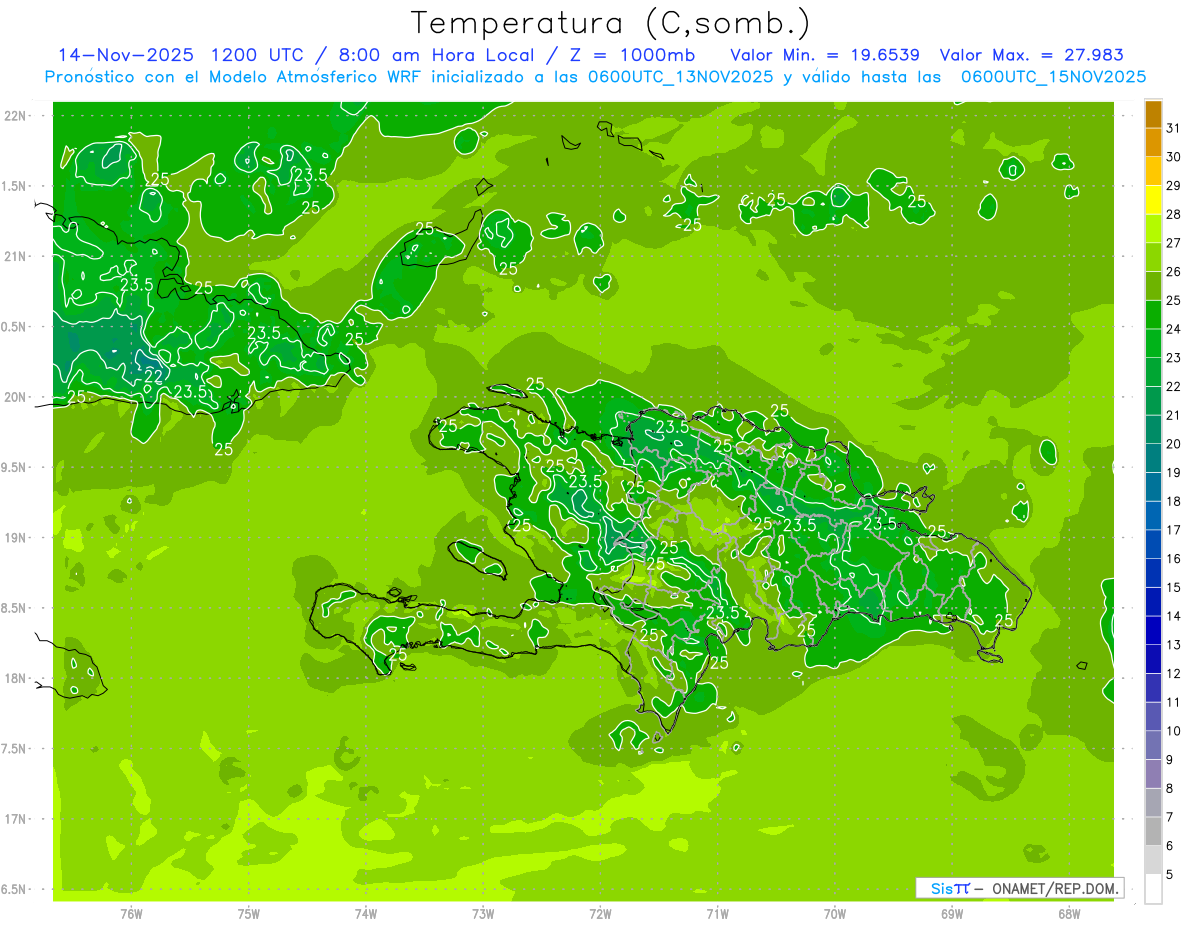Click the "72W" longitude axis label
Viewport: 1200px width, 927px height.
tap(600, 913)
